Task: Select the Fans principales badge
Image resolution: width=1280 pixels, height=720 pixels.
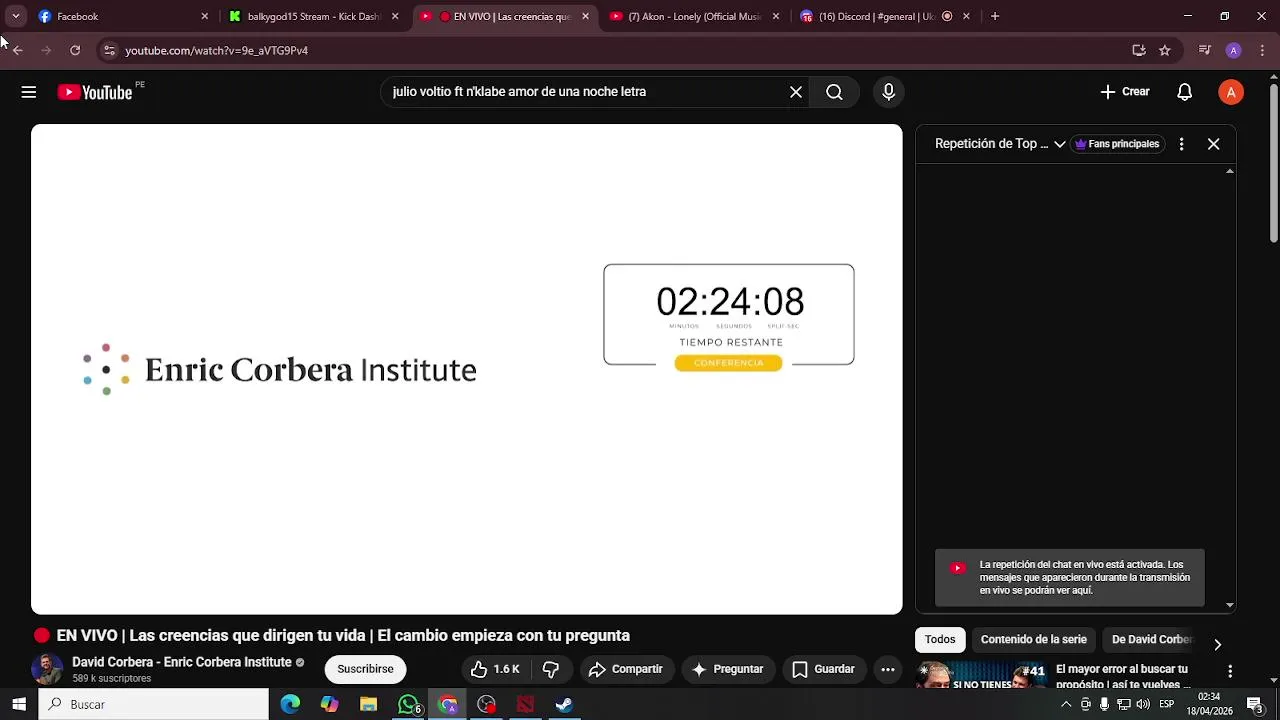Action: (x=1117, y=144)
